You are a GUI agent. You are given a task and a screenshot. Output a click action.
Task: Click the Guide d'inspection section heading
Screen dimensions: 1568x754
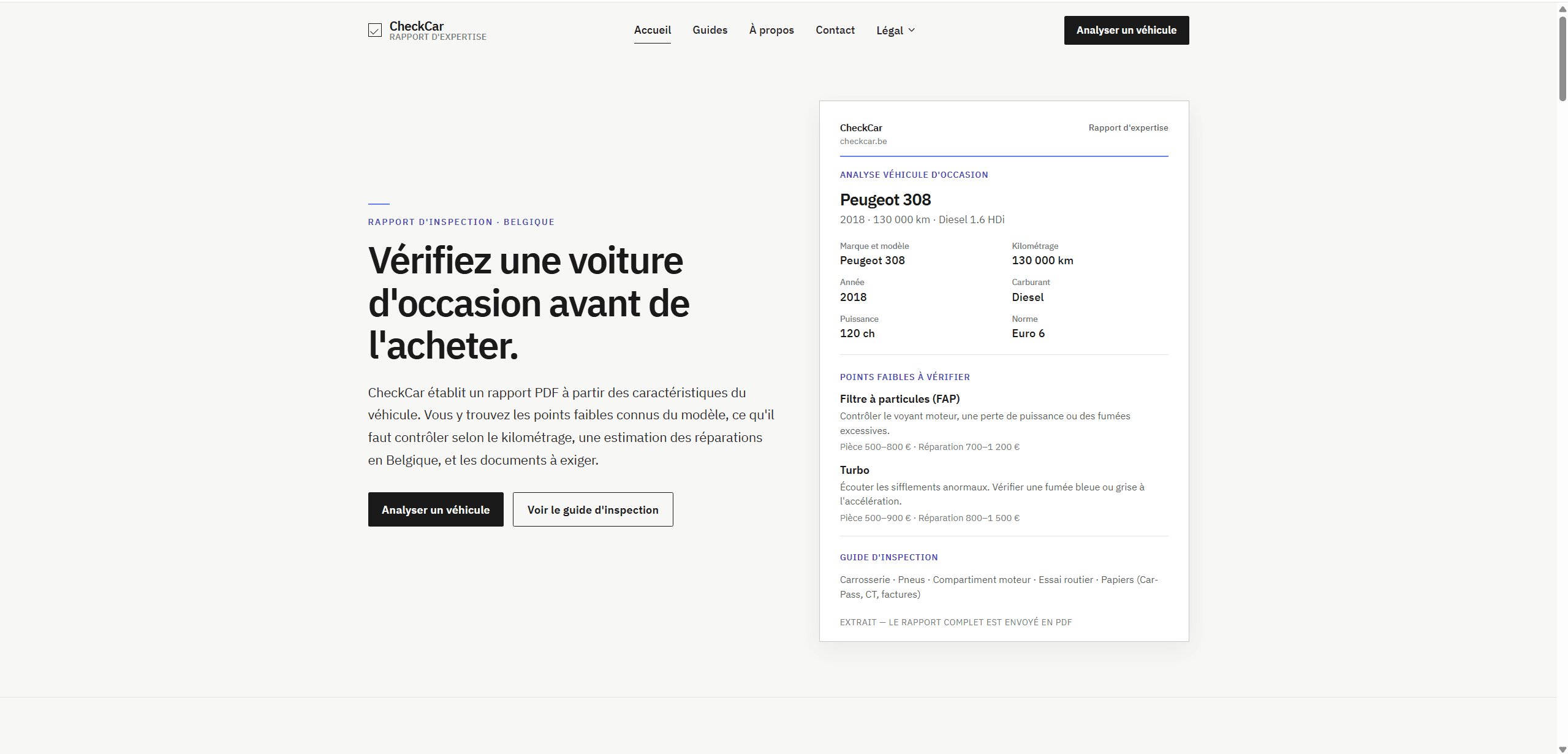888,557
